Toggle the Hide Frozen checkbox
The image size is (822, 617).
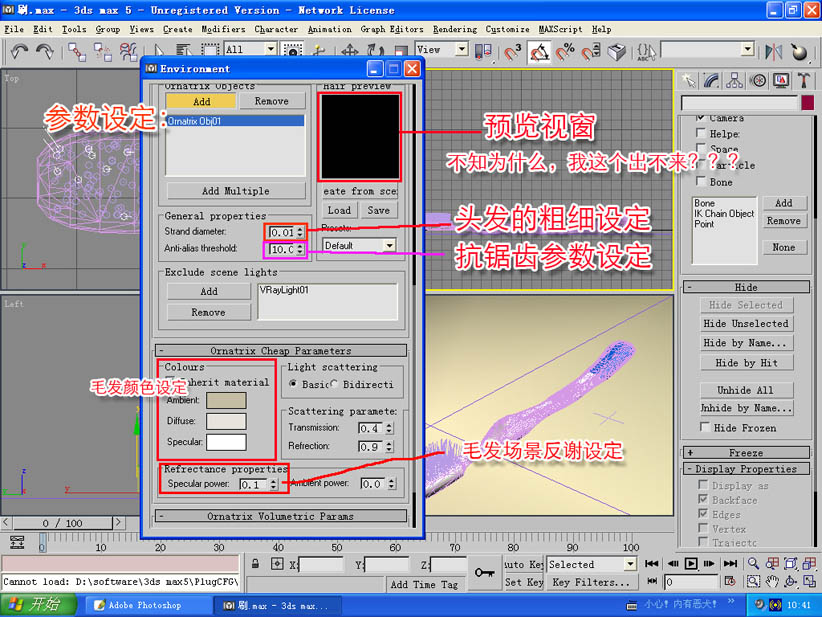coord(705,427)
